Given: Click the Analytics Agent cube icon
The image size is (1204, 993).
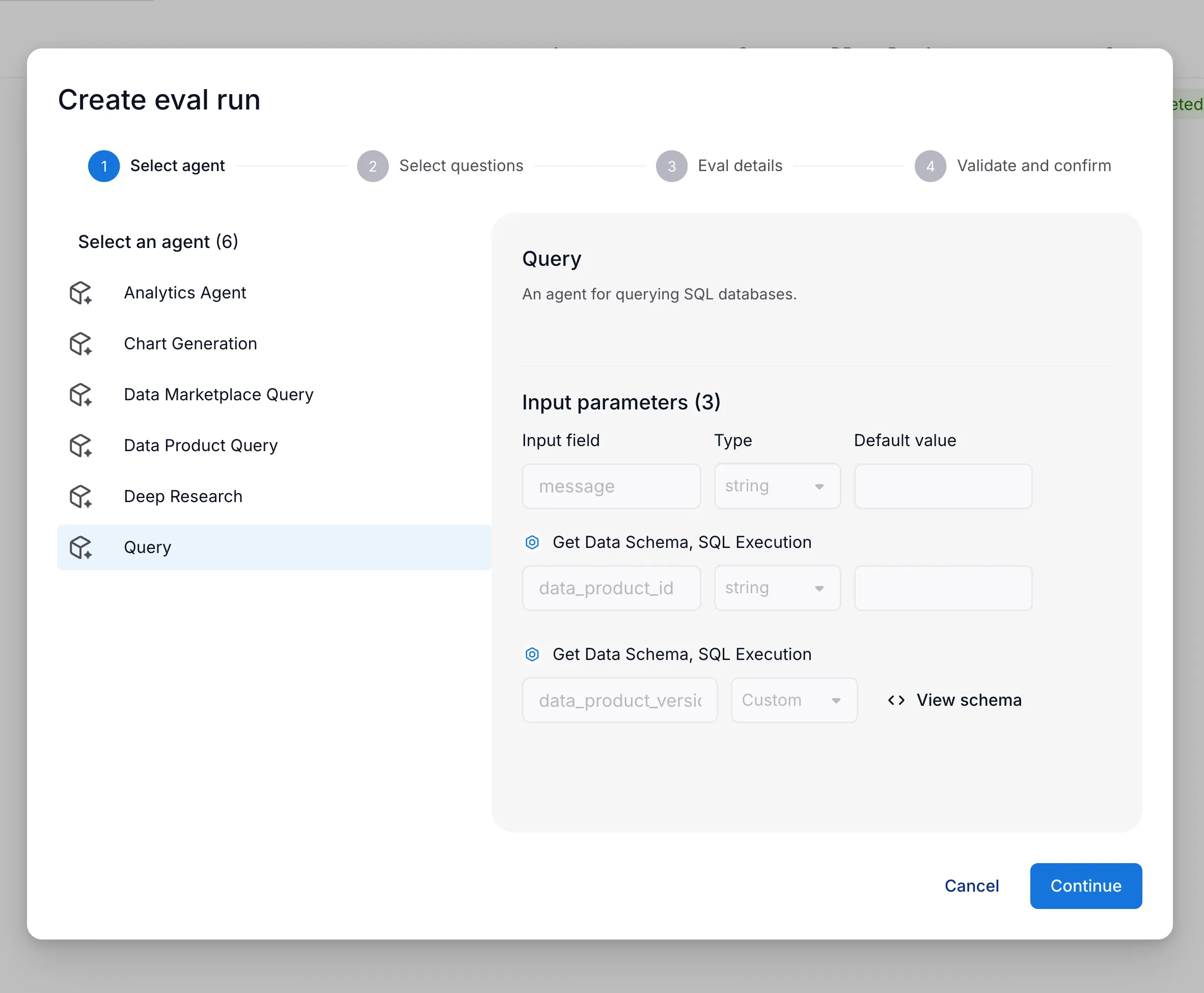Looking at the screenshot, I should click(80, 293).
